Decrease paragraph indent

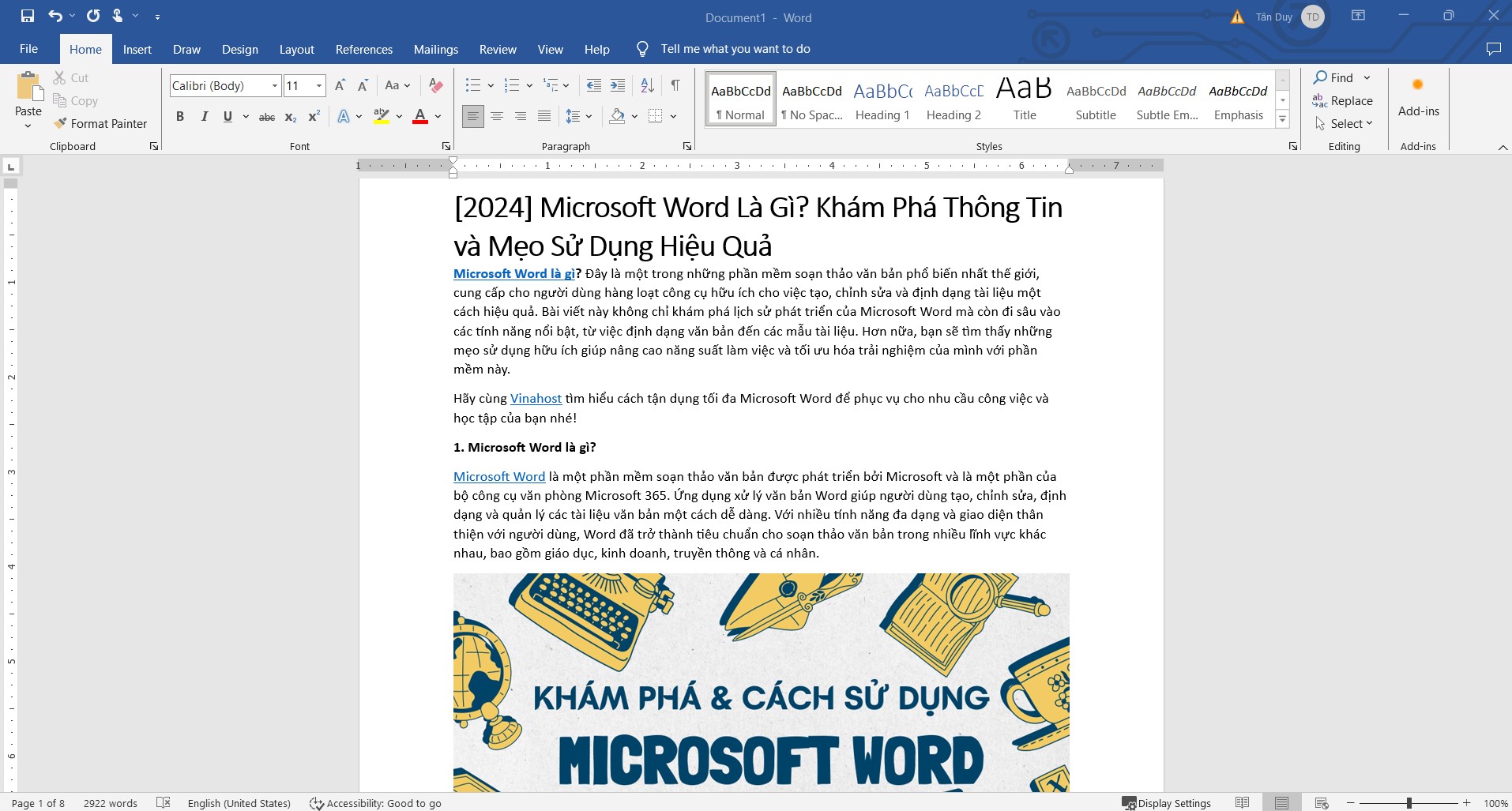coord(593,85)
